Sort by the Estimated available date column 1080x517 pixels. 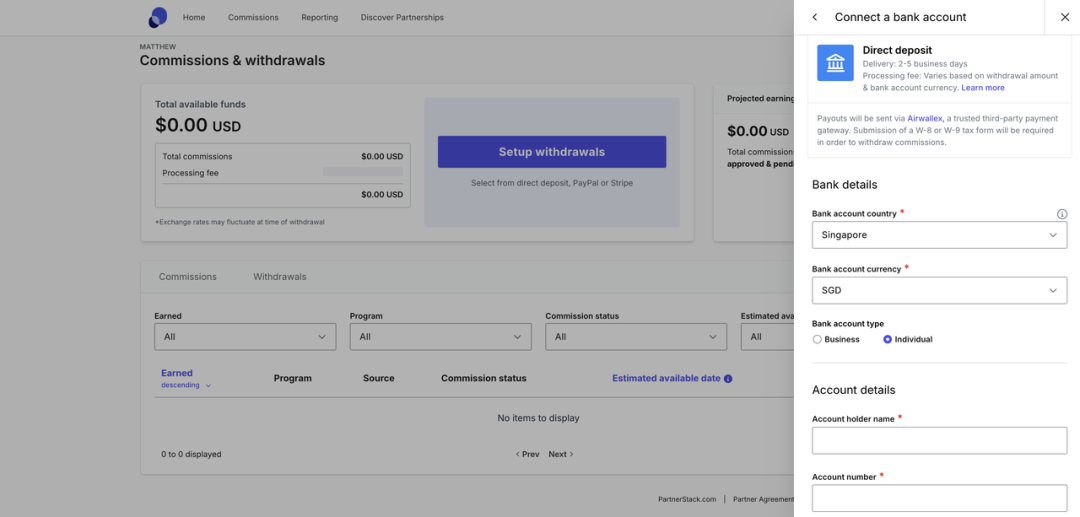coord(666,378)
